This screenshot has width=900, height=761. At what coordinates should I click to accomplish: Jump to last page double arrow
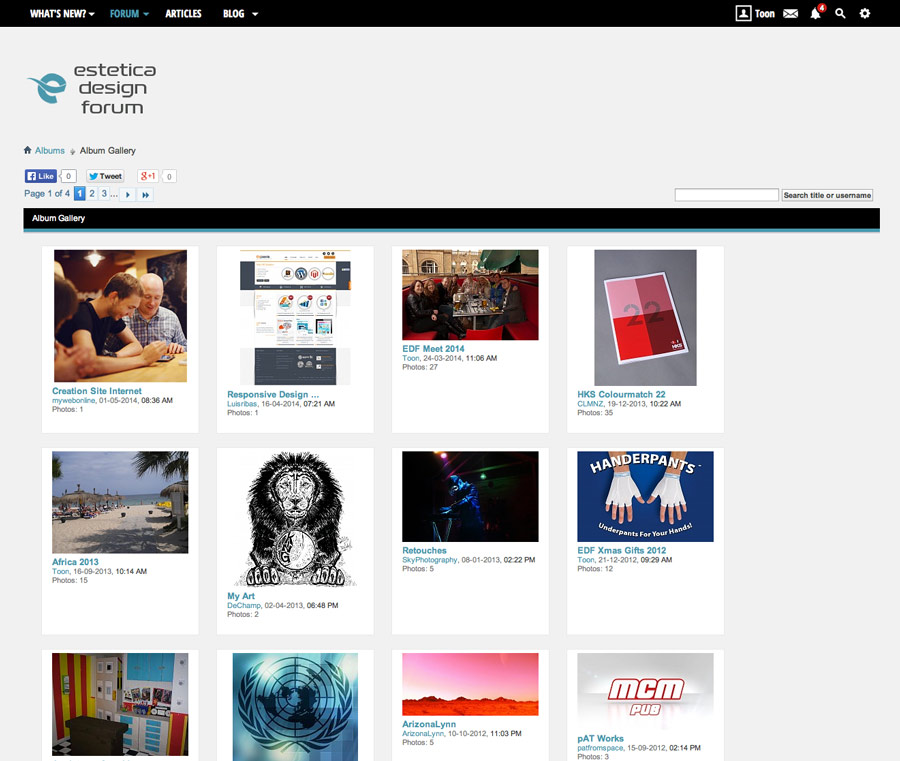point(146,195)
